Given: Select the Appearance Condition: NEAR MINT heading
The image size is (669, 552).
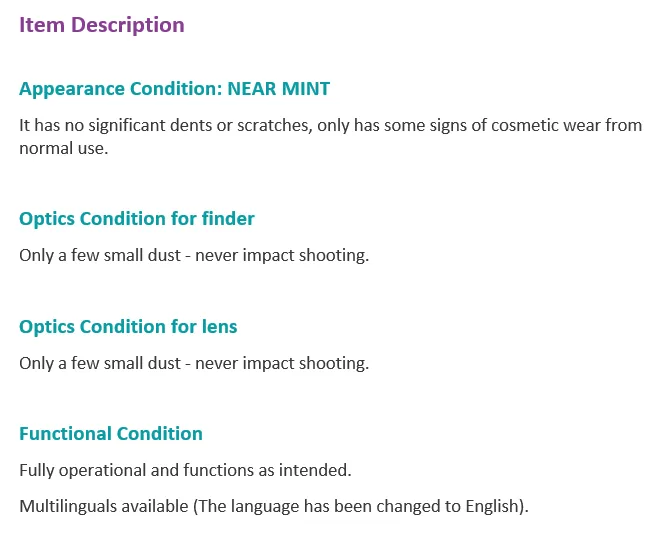Looking at the screenshot, I should [175, 89].
